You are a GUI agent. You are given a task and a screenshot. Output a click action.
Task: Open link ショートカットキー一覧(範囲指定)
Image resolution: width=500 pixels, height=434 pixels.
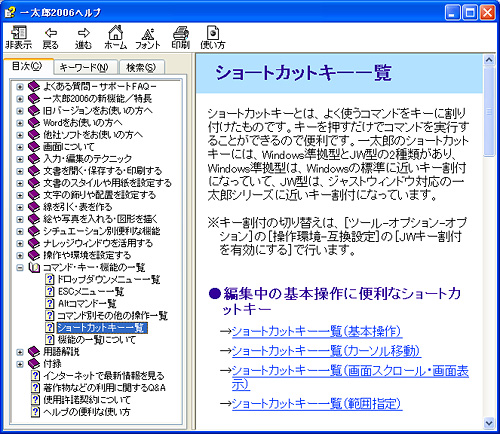click(x=317, y=404)
